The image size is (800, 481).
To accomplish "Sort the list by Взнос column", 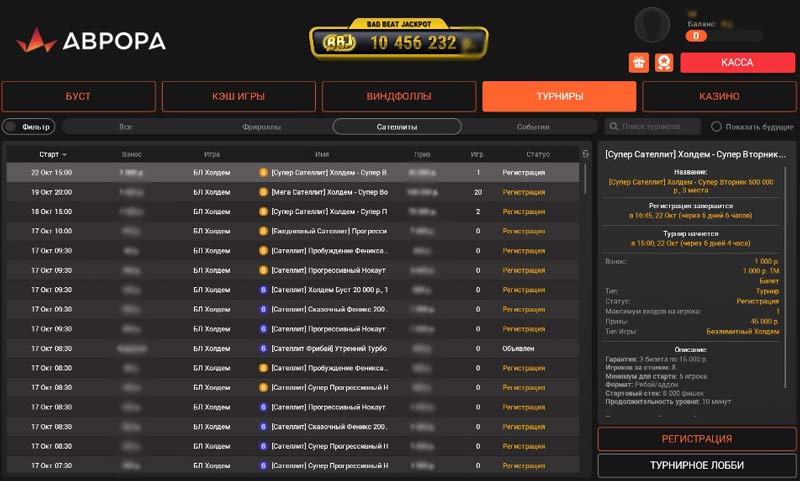I will (x=132, y=155).
